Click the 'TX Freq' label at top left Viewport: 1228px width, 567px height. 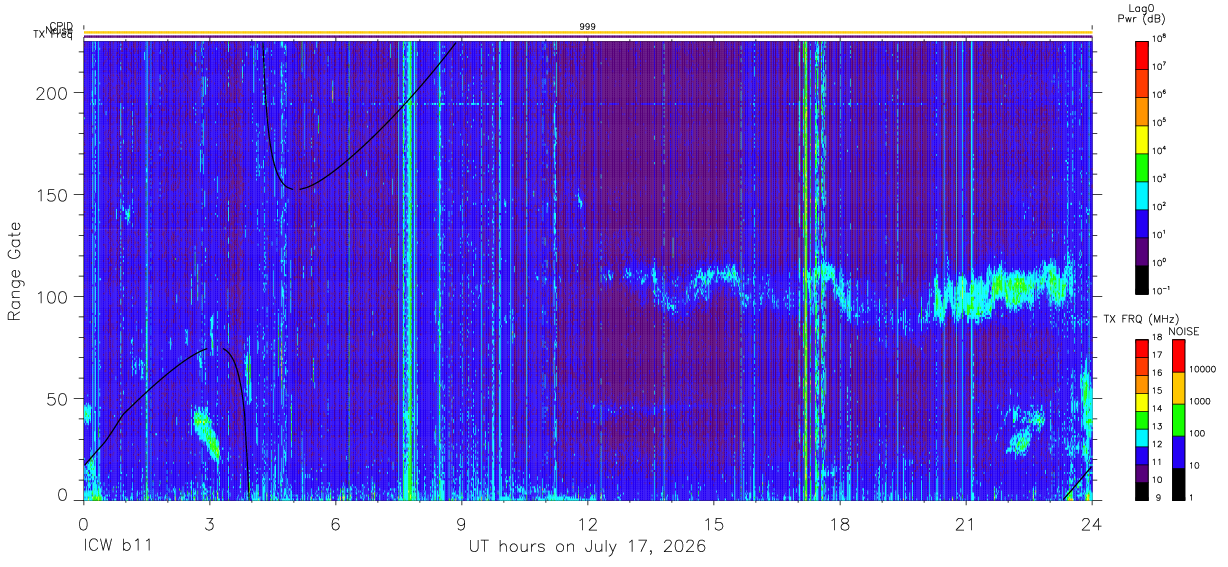(x=53, y=36)
